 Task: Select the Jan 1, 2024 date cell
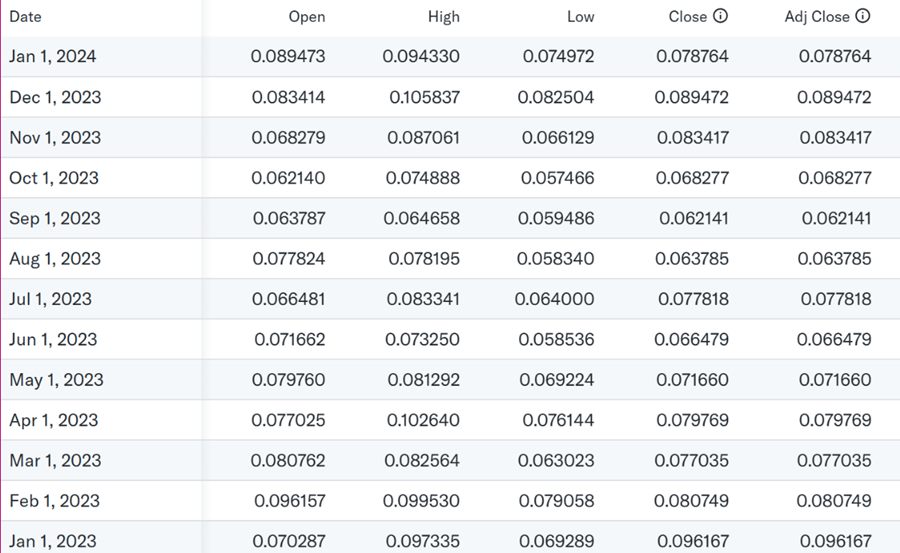(53, 56)
